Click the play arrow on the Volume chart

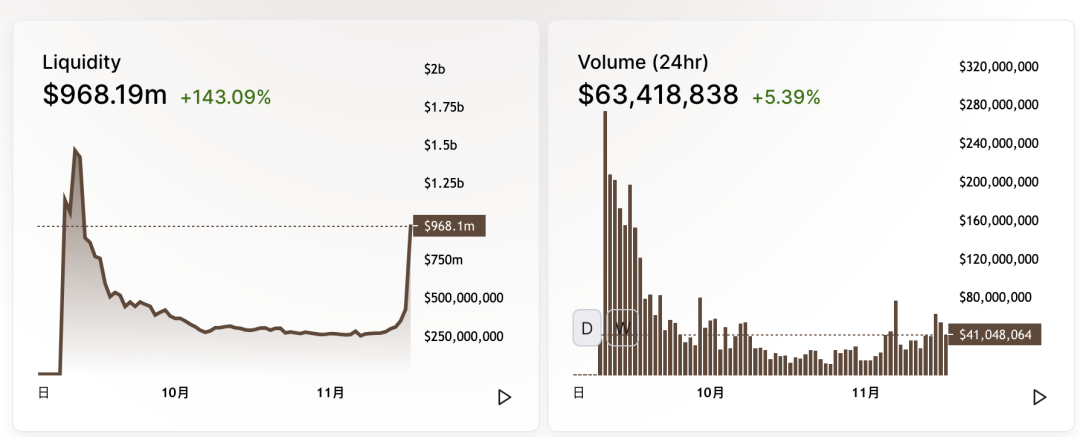click(x=1039, y=397)
